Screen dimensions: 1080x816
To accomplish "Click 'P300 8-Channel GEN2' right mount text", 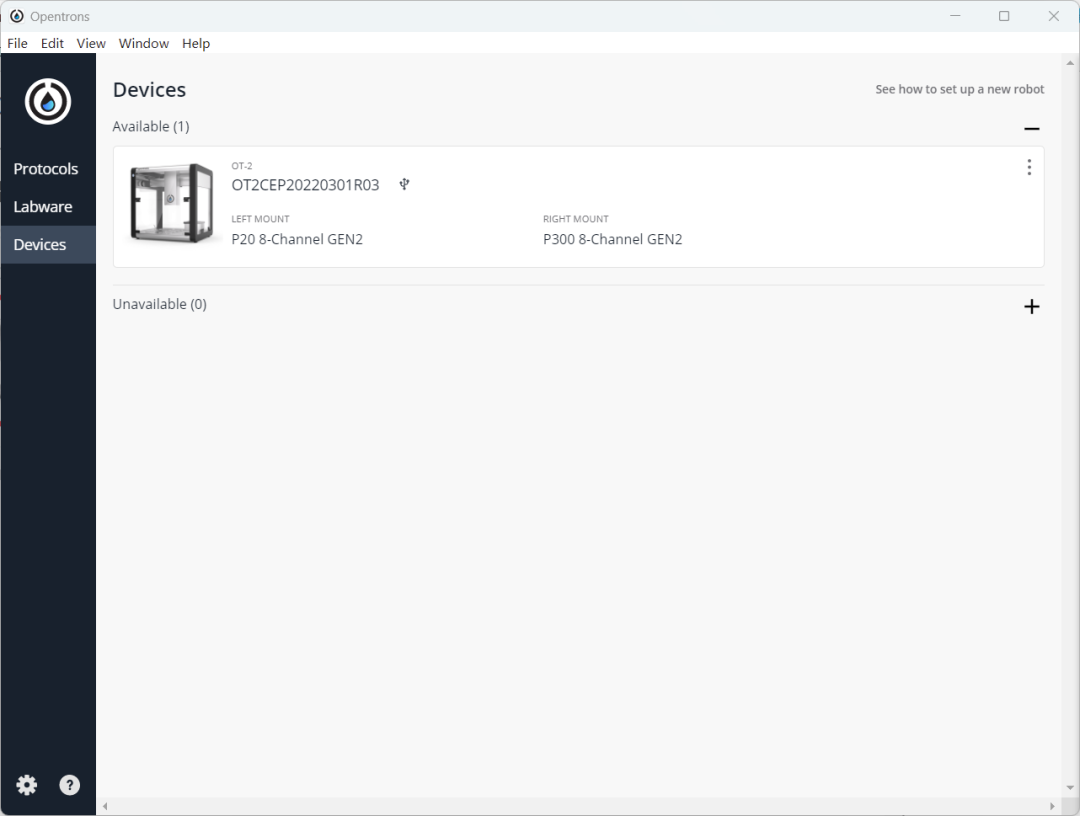I will 612,239.
